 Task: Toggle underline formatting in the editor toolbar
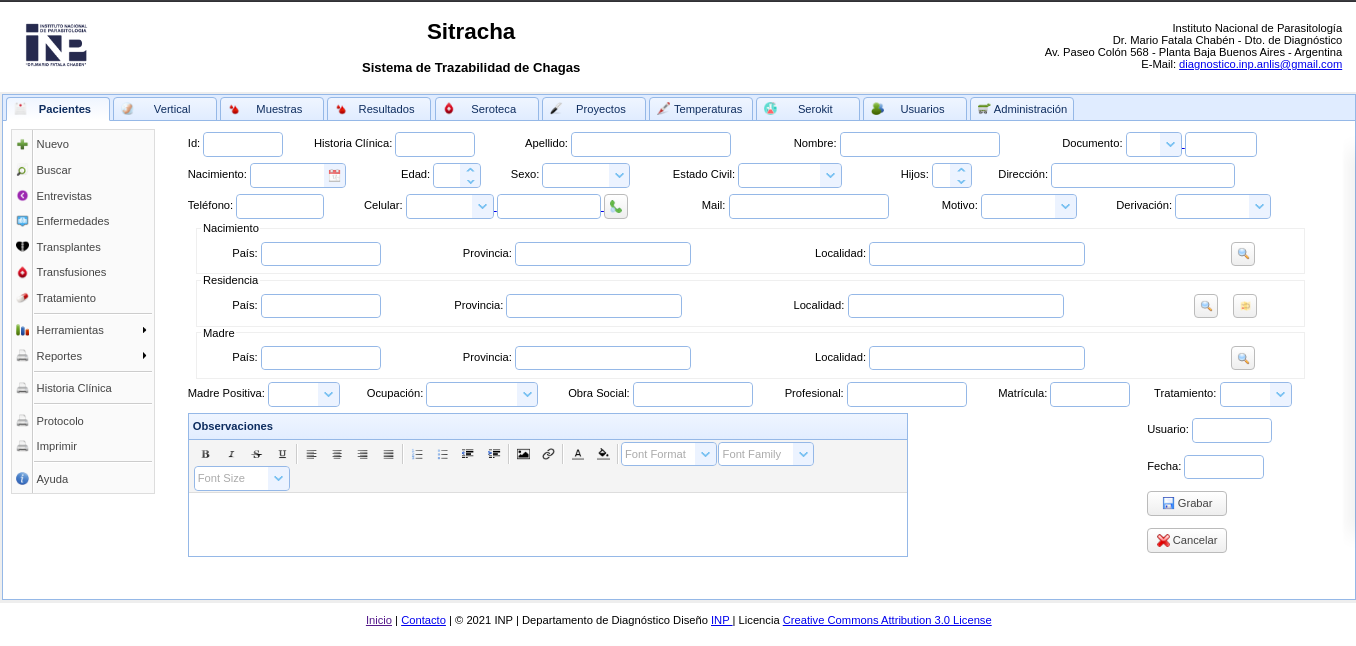[282, 454]
